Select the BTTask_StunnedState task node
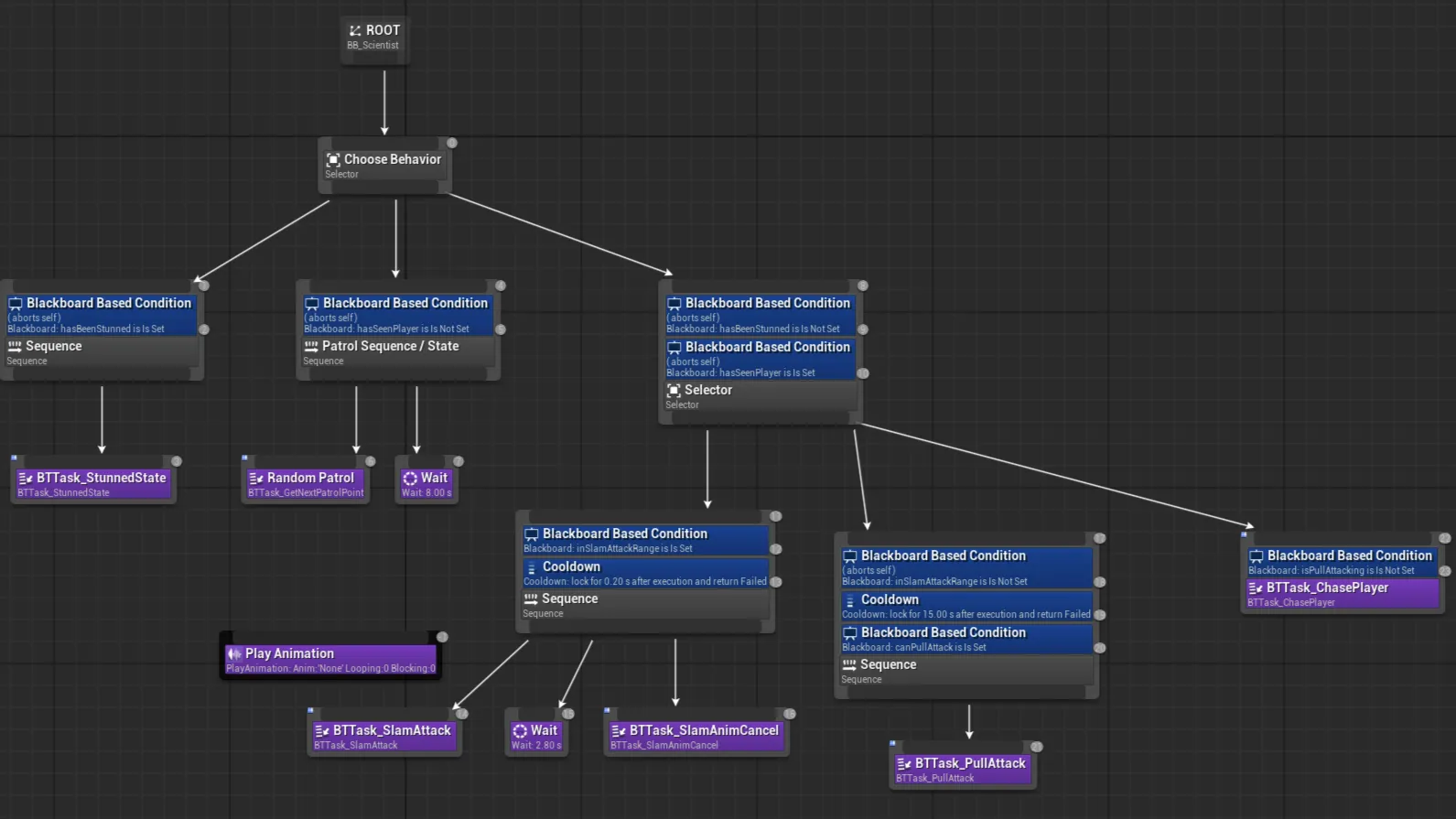This screenshot has height=819, width=1456. tap(93, 483)
